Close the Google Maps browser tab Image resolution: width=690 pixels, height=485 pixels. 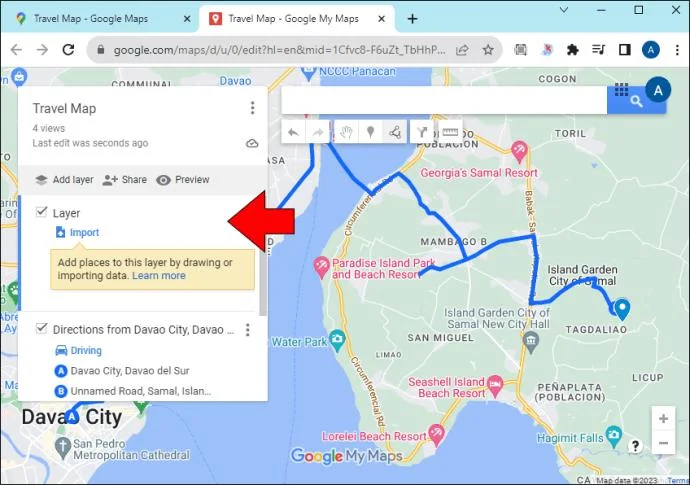(x=187, y=19)
